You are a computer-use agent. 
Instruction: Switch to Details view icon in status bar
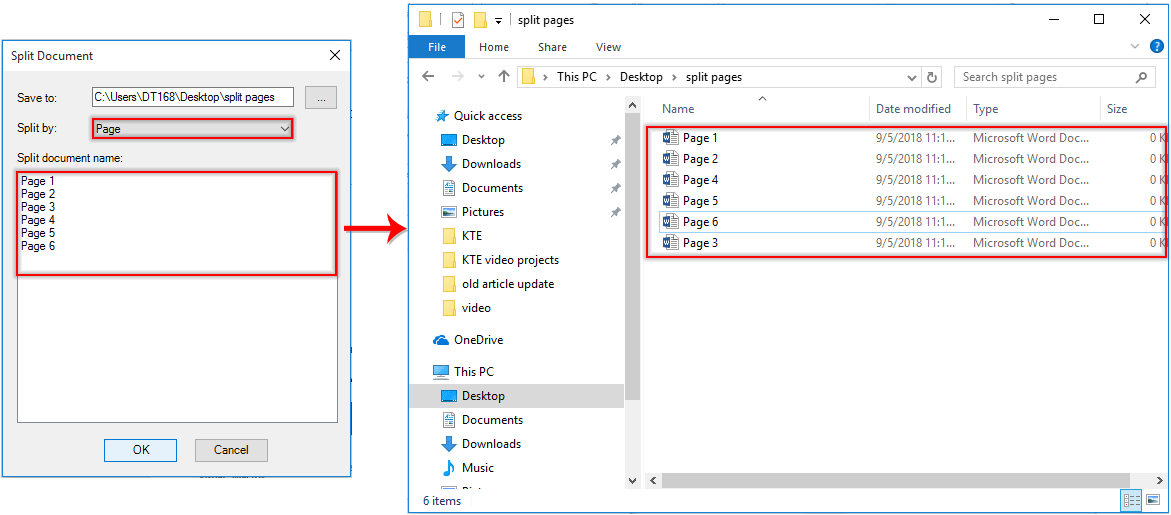[x=1131, y=499]
